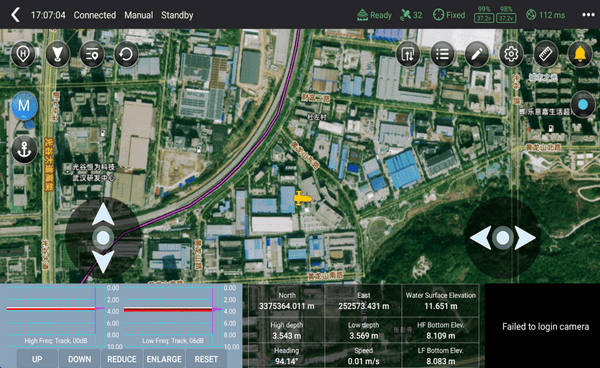Image resolution: width=600 pixels, height=368 pixels.
Task: Tap the home point marker icon
Action: tap(23, 54)
